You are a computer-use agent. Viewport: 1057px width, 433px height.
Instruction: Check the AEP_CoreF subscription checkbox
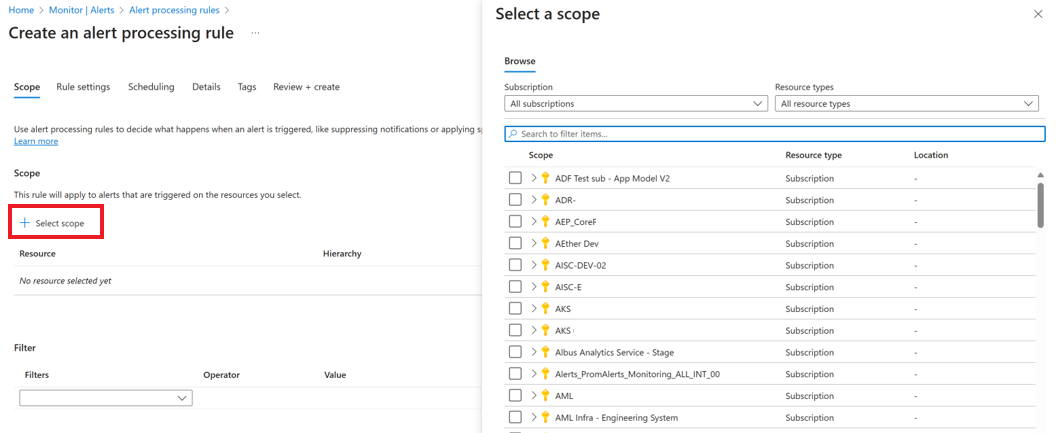(x=515, y=222)
